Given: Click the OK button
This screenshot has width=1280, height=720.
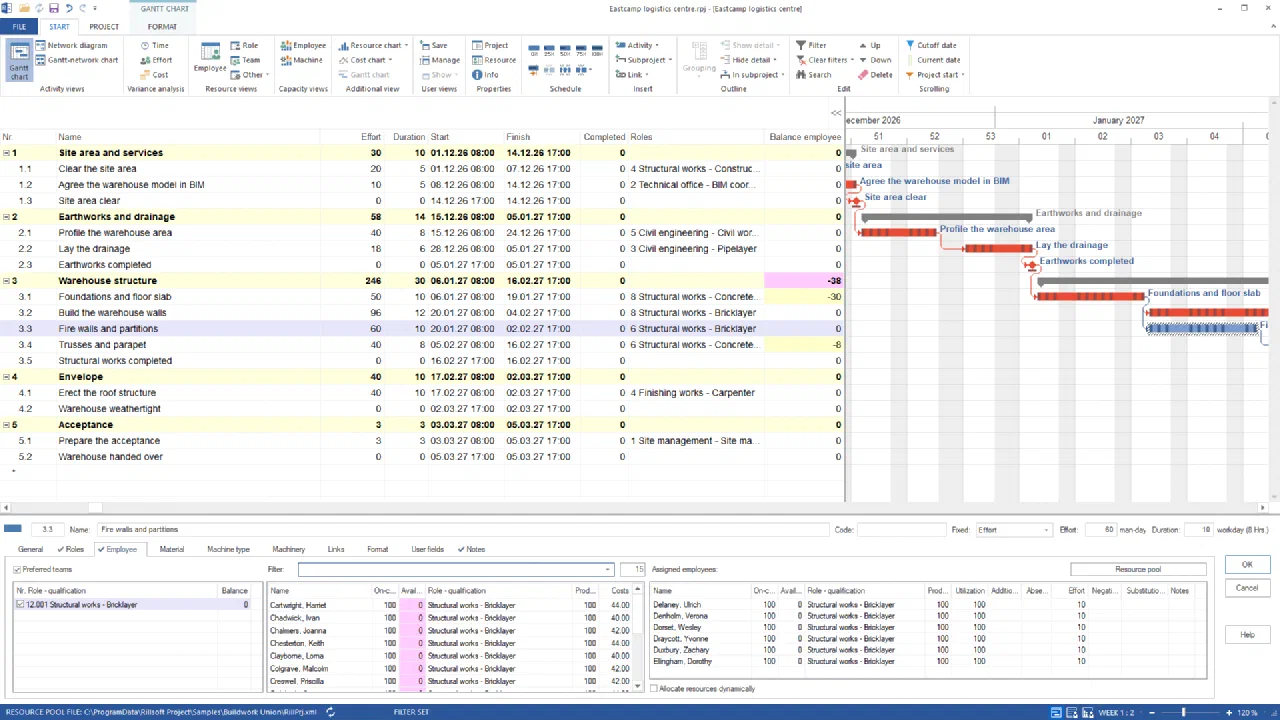Looking at the screenshot, I should pyautogui.click(x=1247, y=565).
